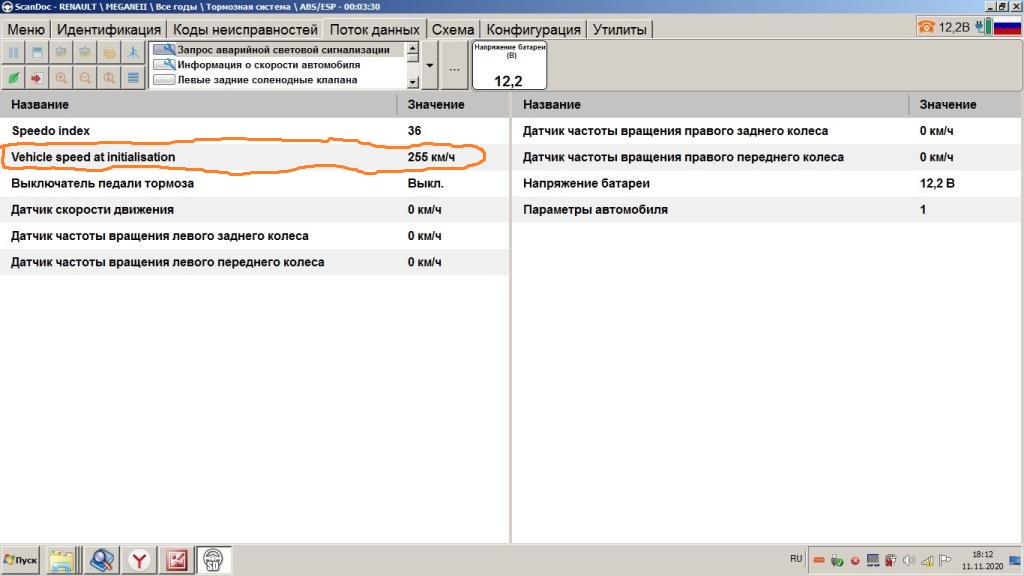Open the Yandex browser from the taskbar

pyautogui.click(x=138, y=560)
